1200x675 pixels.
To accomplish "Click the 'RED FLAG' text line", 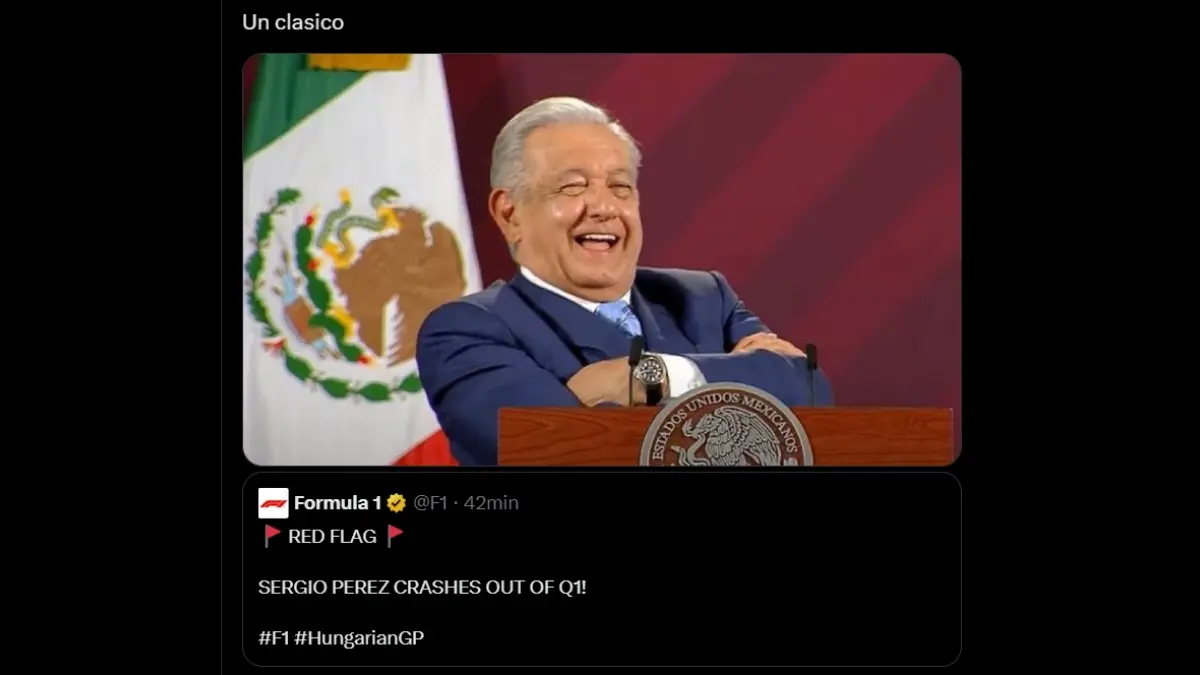I will click(332, 536).
